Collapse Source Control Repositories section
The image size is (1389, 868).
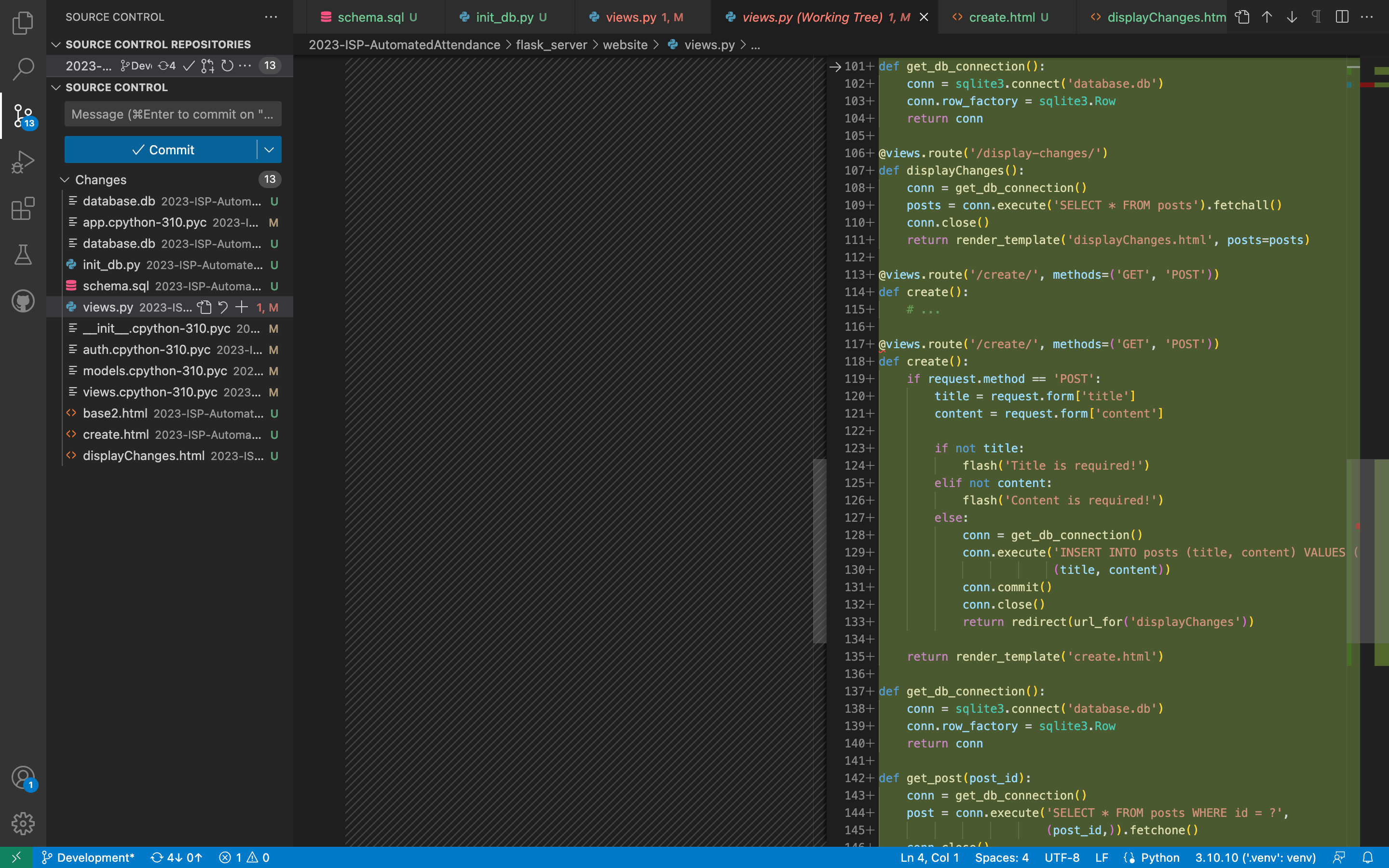[x=56, y=44]
